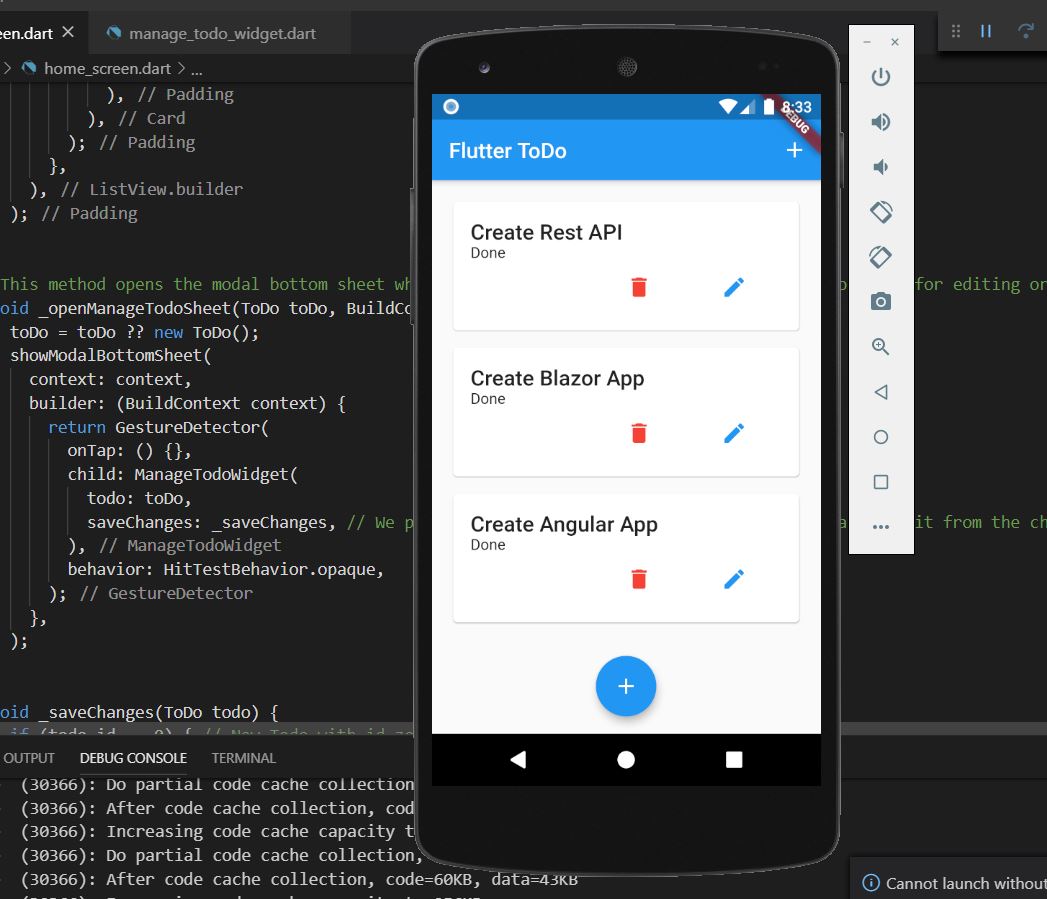Rotate the emulator left with the rotate icon
The height and width of the screenshot is (899, 1047).
point(879,212)
